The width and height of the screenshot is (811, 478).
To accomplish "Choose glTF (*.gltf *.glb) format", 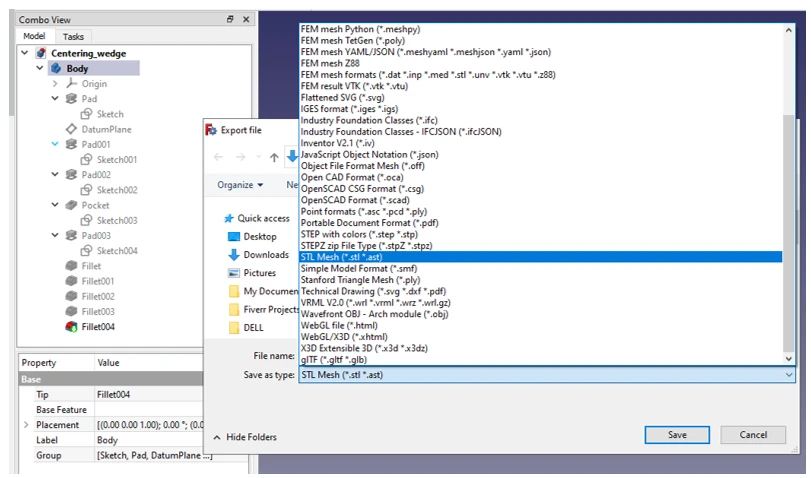I will pos(540,360).
